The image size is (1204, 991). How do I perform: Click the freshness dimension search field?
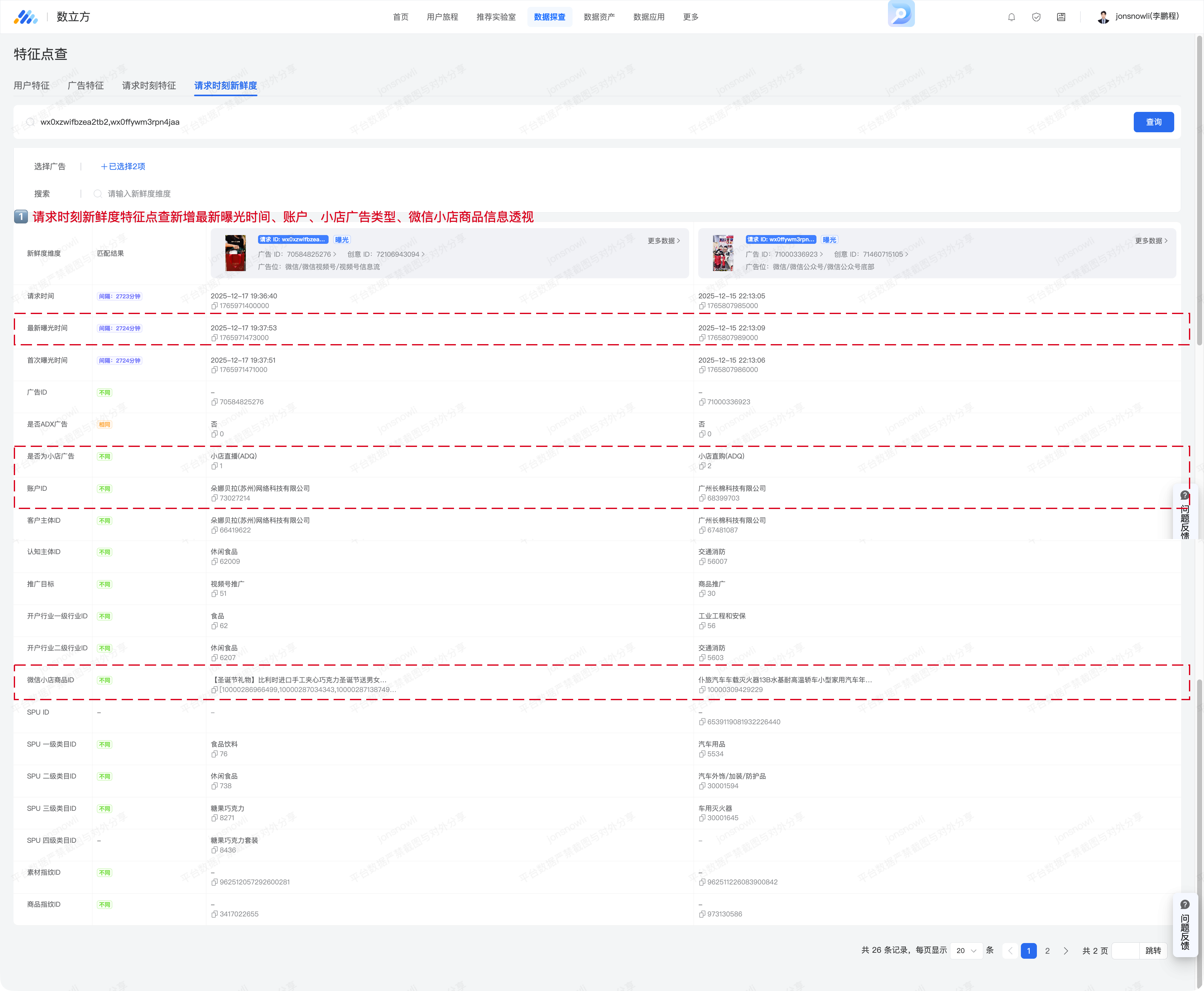click(139, 194)
